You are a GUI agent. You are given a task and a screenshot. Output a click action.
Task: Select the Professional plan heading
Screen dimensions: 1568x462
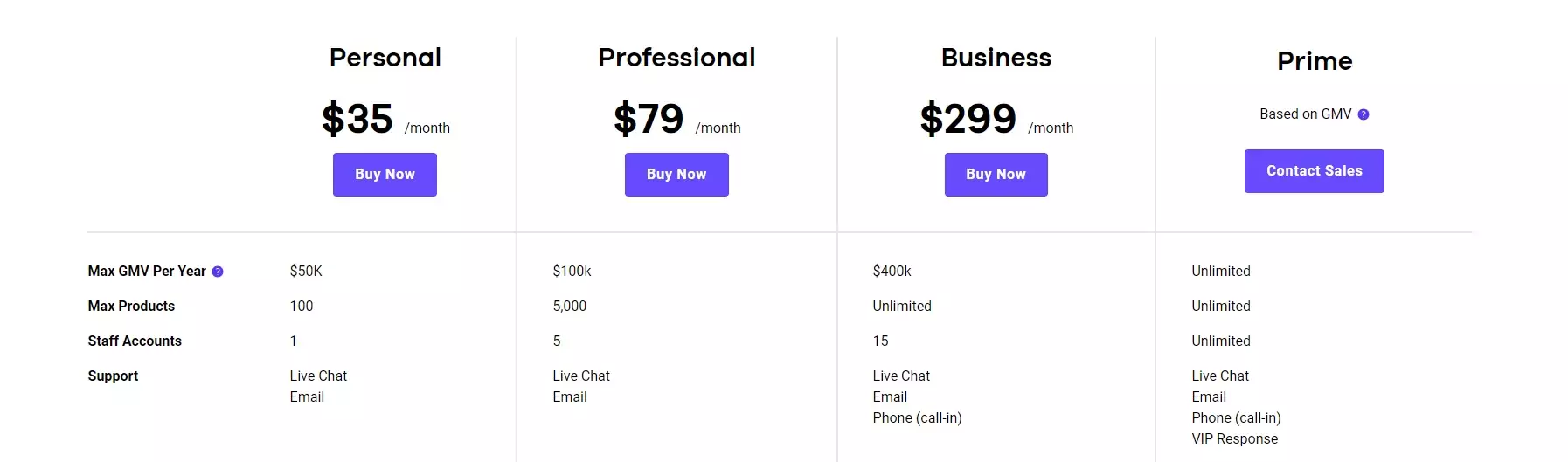[x=676, y=58]
